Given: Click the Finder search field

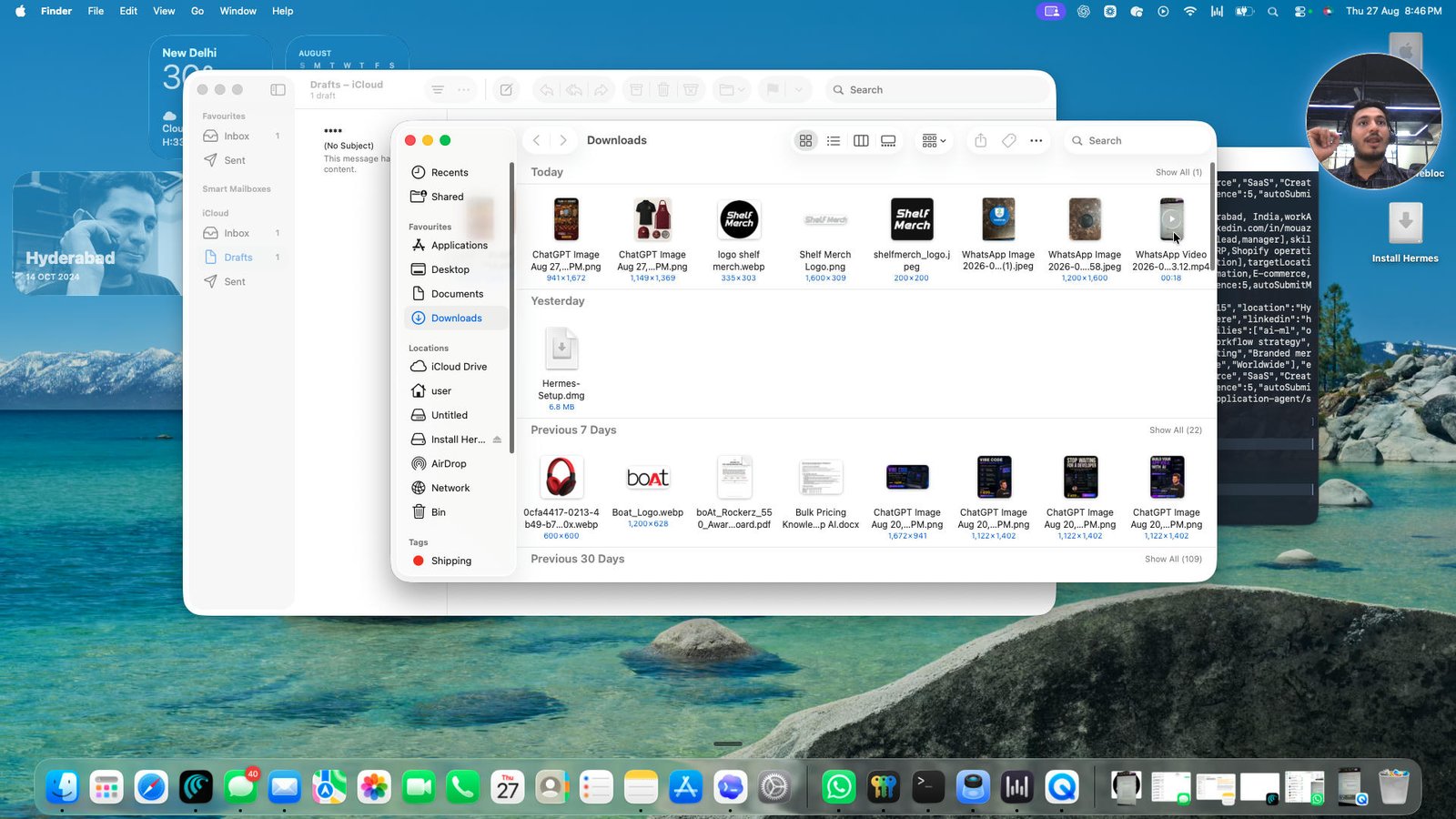Looking at the screenshot, I should [x=1136, y=140].
